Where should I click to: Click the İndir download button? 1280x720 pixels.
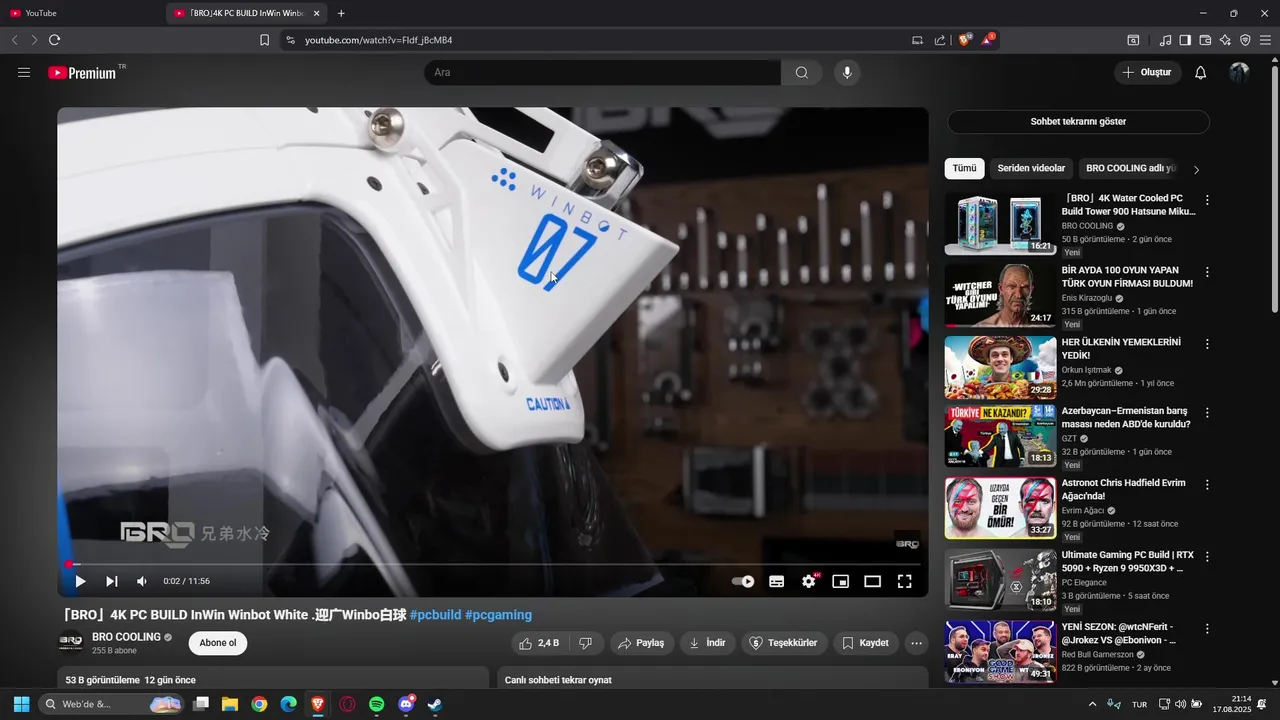[x=707, y=643]
